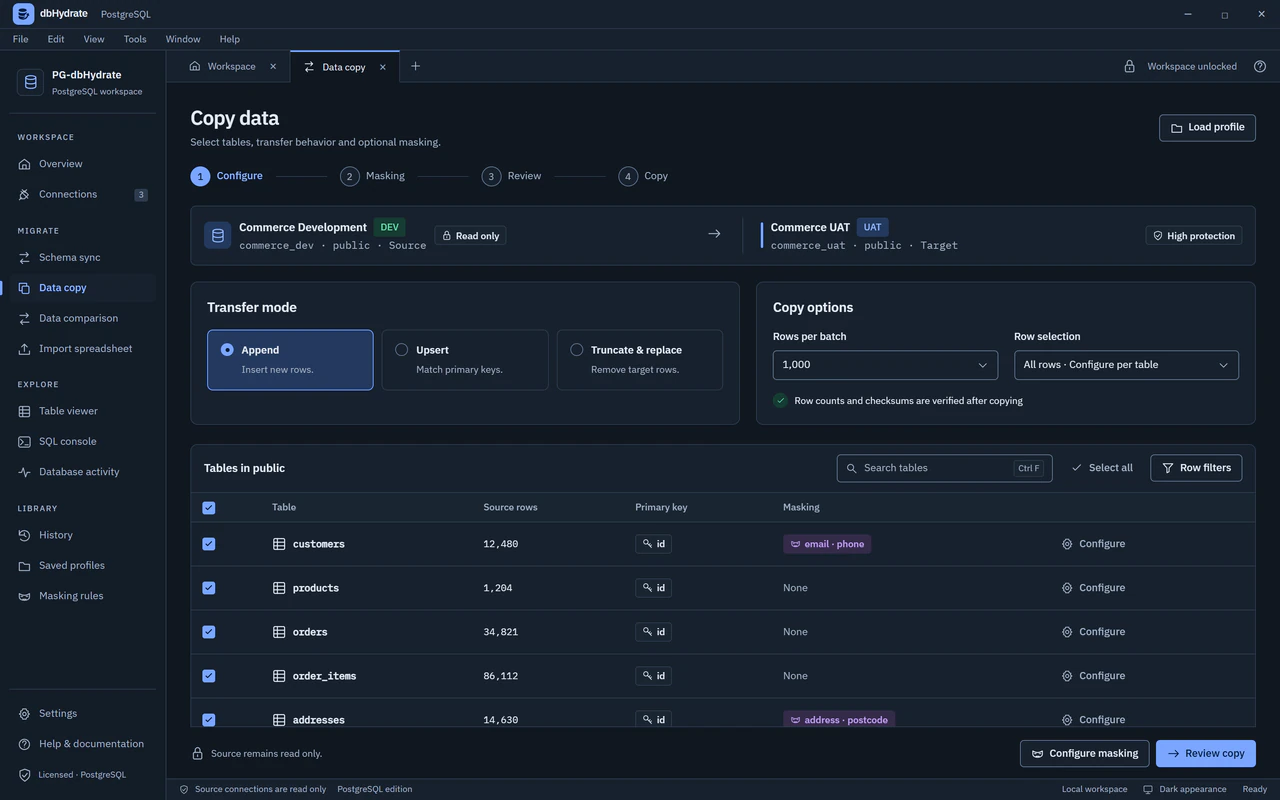Viewport: 1280px width, 800px height.
Task: Click the Search tables field
Action: pyautogui.click(x=944, y=468)
